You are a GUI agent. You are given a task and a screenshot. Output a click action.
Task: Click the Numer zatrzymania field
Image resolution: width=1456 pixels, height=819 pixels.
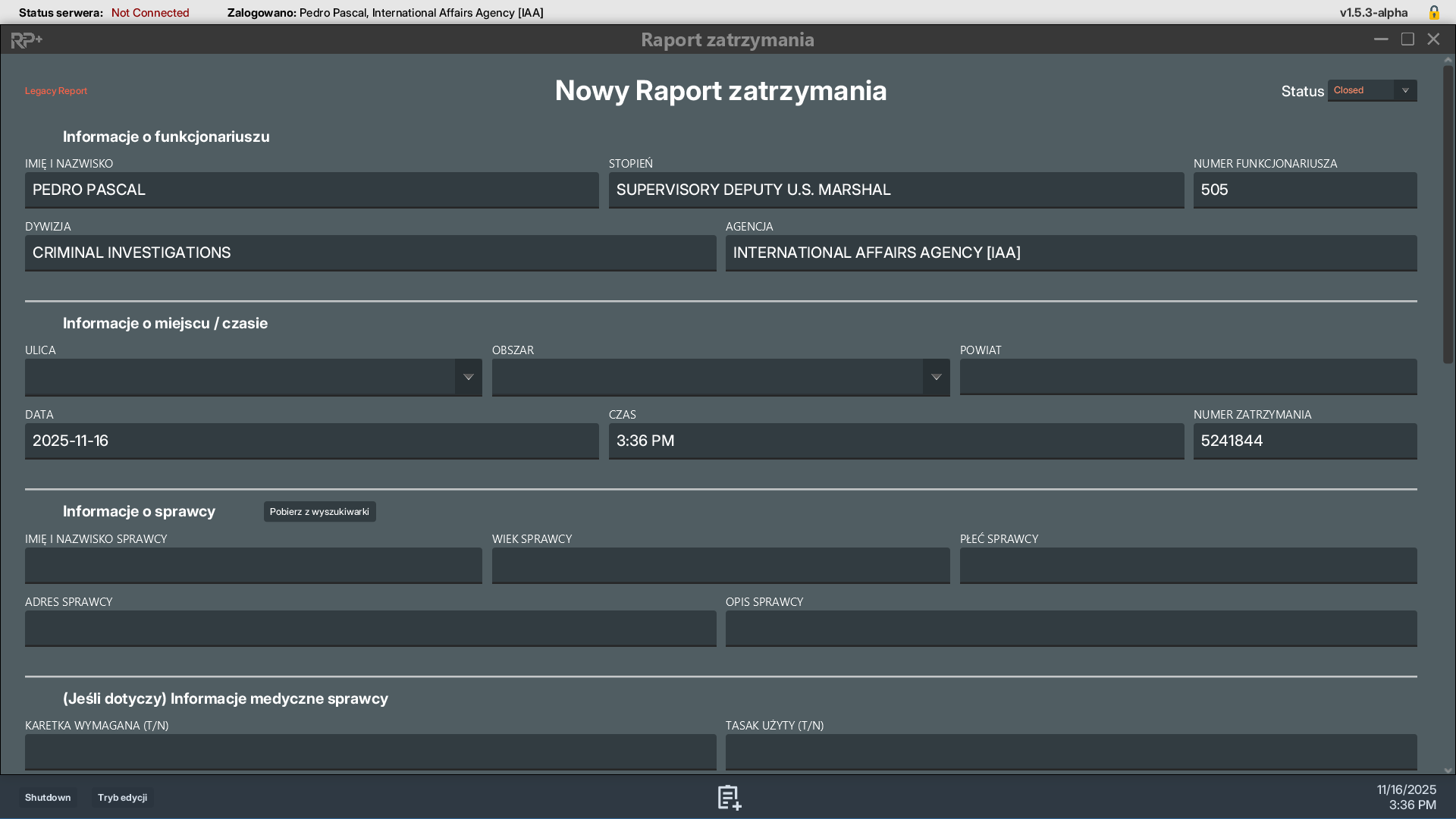(x=1304, y=441)
